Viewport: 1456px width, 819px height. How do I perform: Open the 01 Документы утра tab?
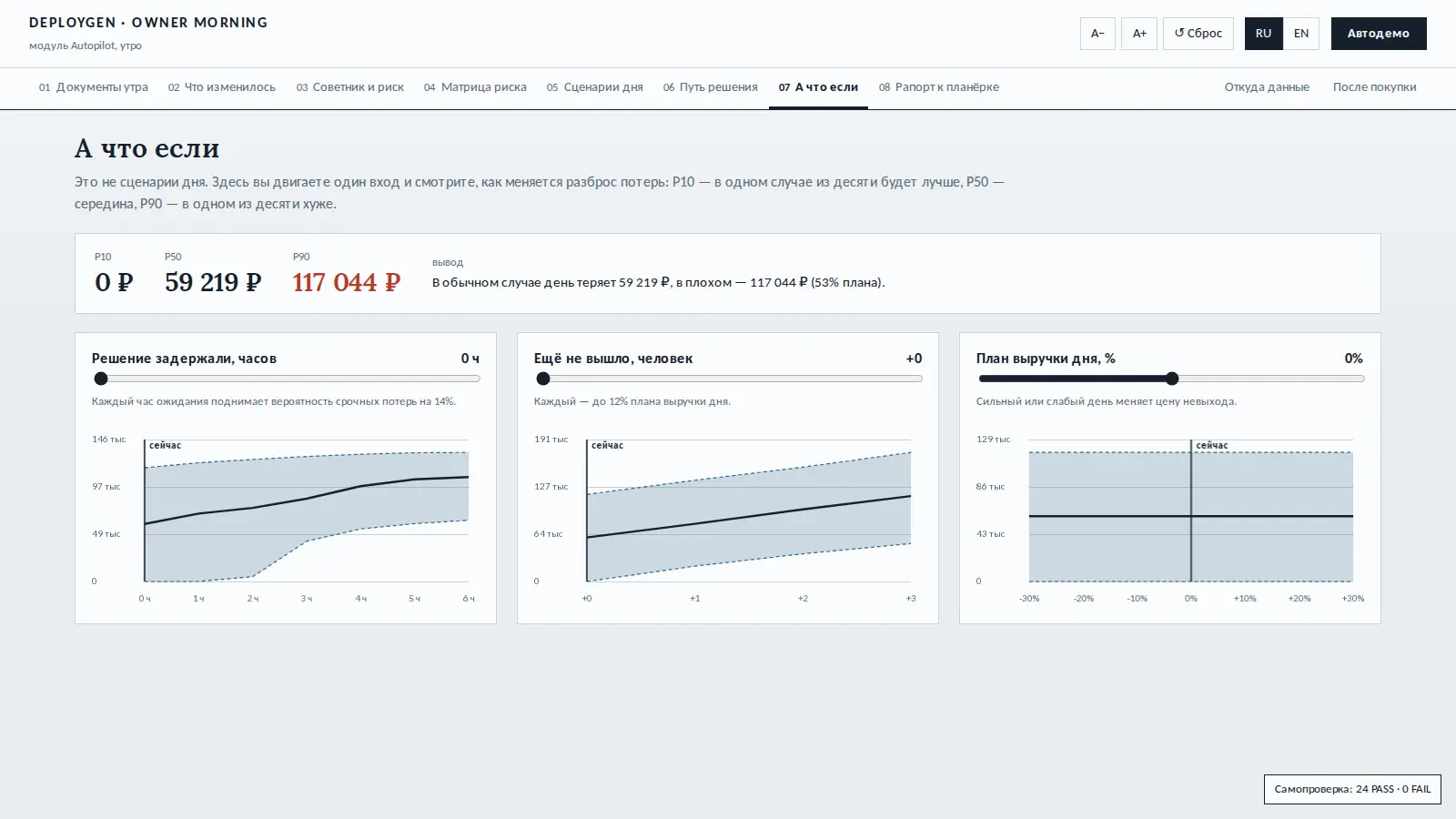[x=94, y=87]
